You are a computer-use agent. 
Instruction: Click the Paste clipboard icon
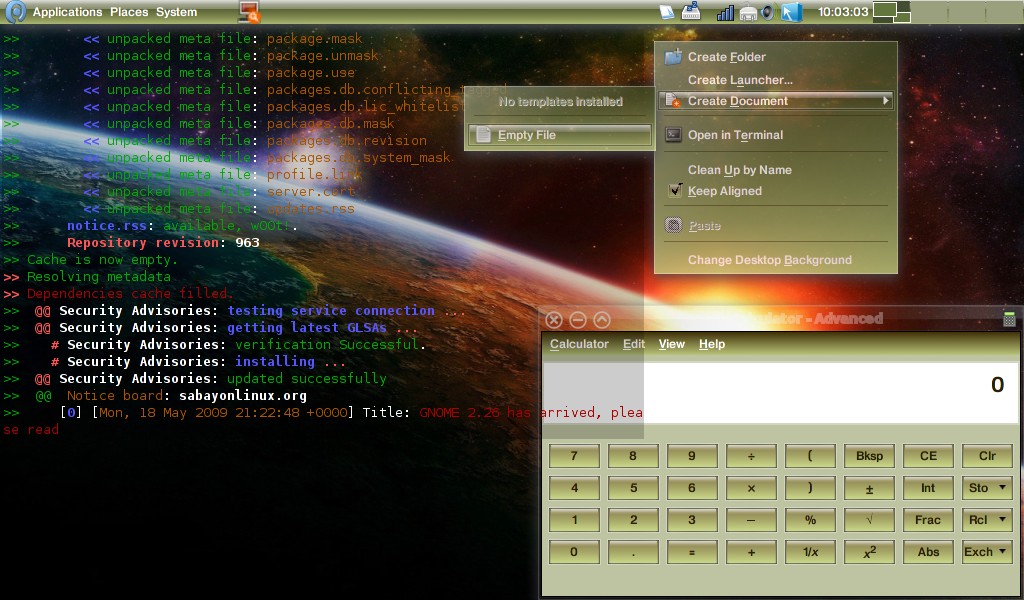point(673,225)
